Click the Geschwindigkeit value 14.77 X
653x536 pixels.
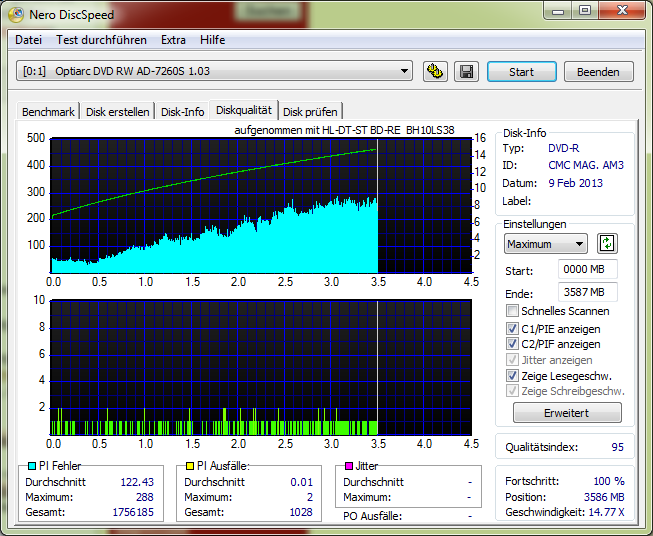[x=606, y=512]
